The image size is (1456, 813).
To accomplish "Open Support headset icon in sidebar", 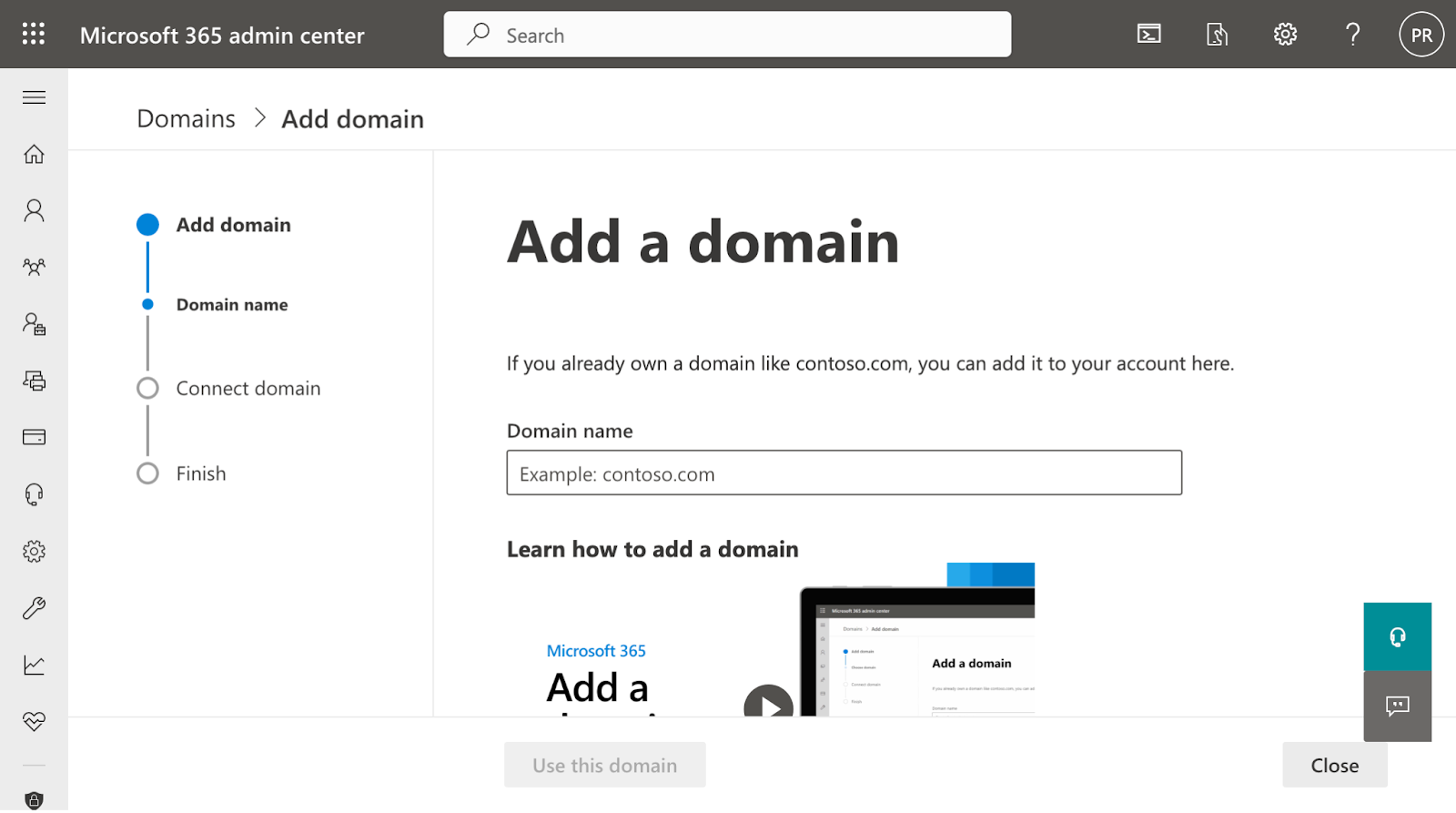I will [x=34, y=494].
